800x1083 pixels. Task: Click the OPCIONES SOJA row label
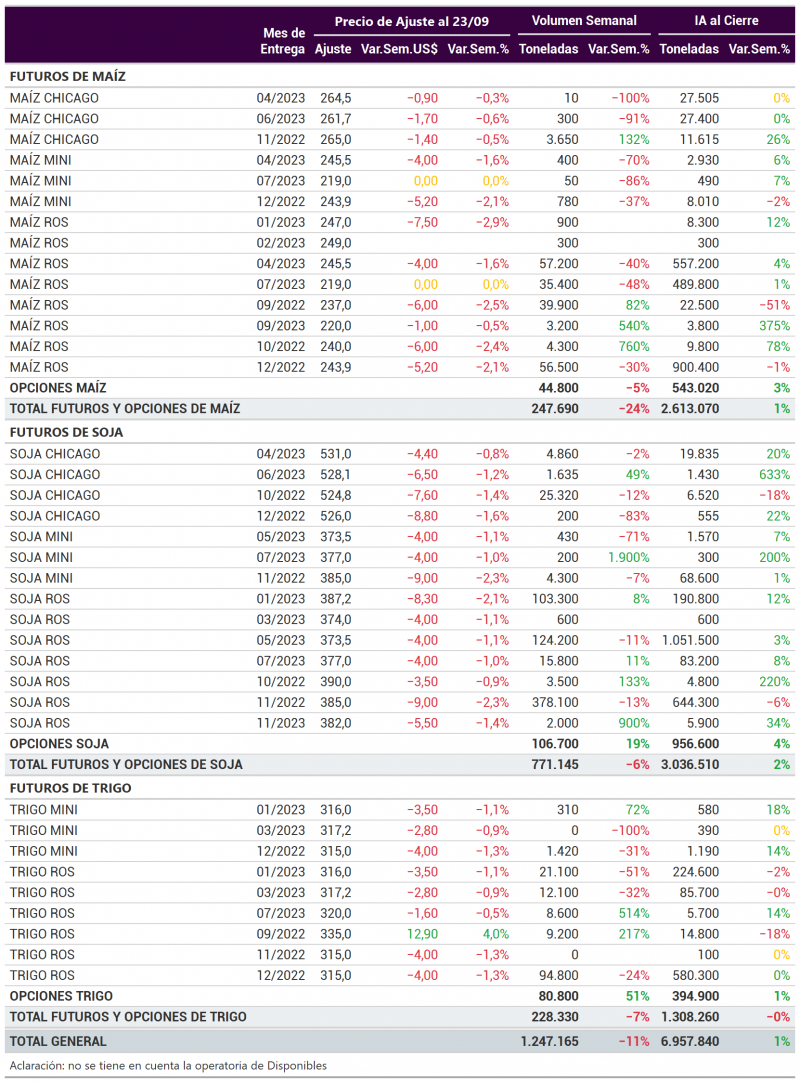59,744
